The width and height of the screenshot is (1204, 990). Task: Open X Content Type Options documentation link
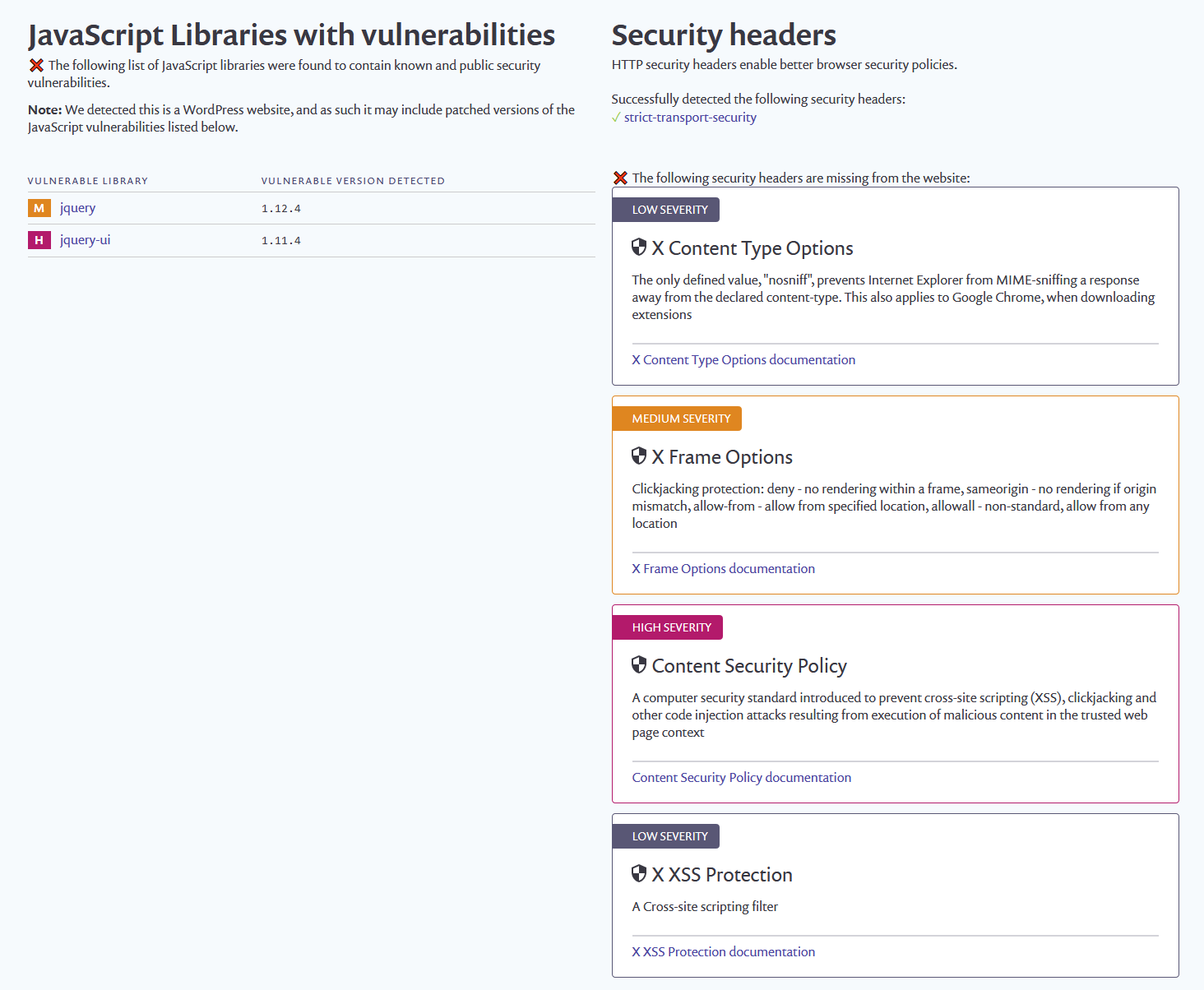743,360
